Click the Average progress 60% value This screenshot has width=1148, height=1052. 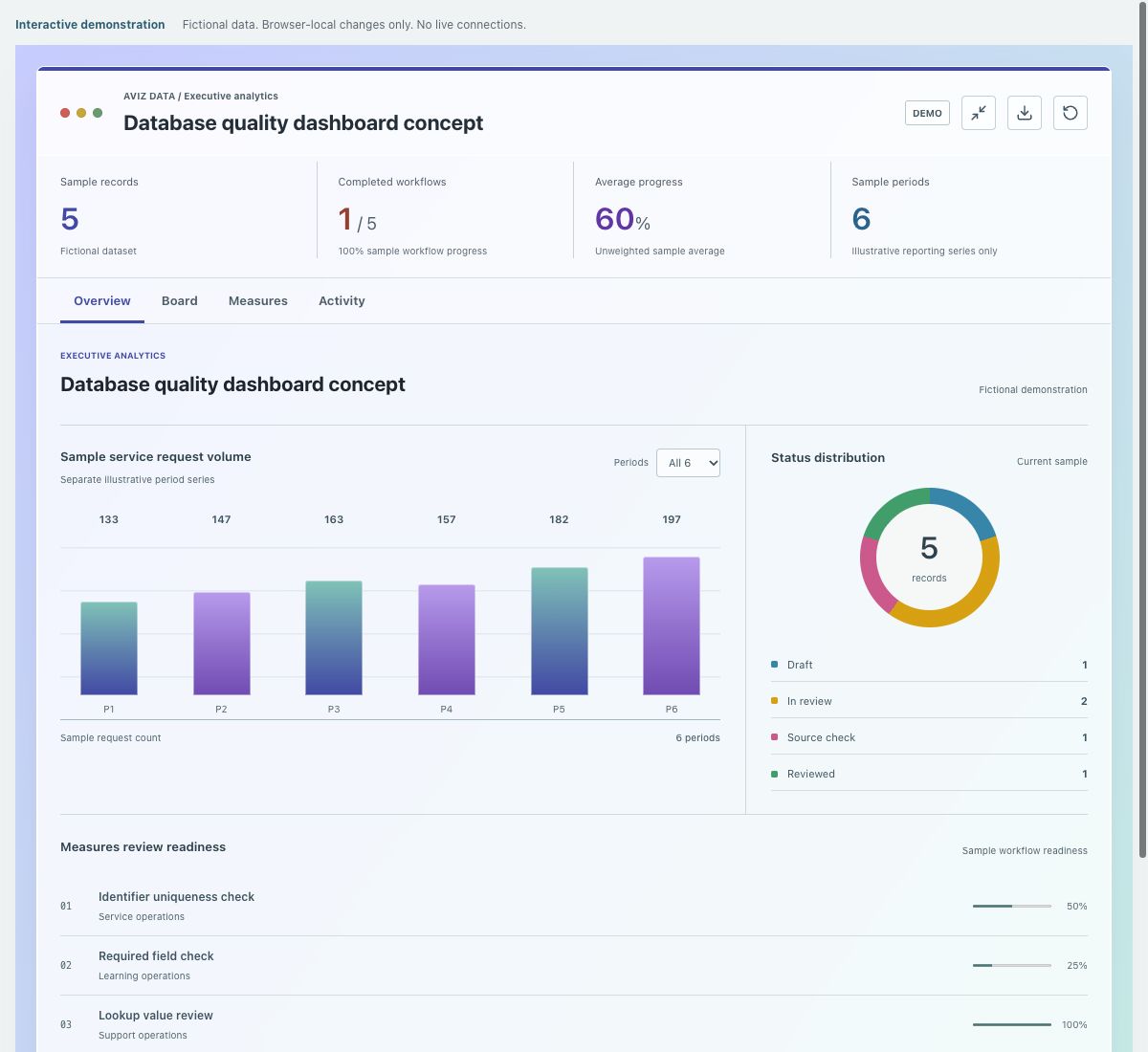point(623,219)
